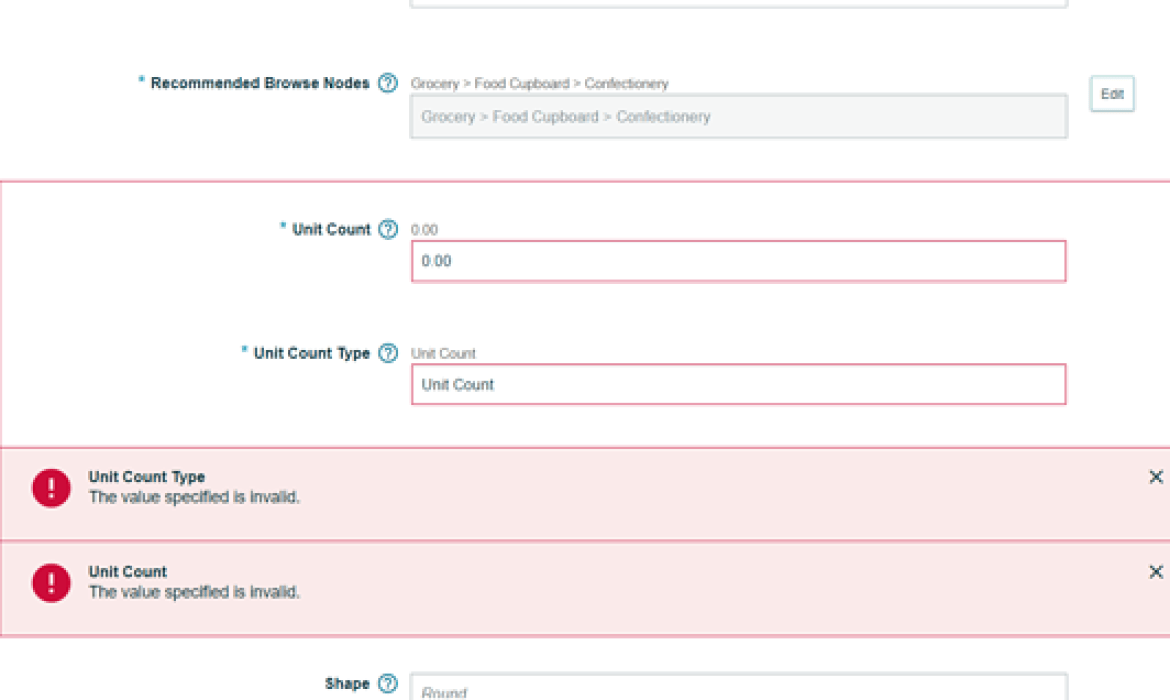Click the 'Recommended Browse Nodes' label
The image size is (1170, 700).
click(x=260, y=83)
